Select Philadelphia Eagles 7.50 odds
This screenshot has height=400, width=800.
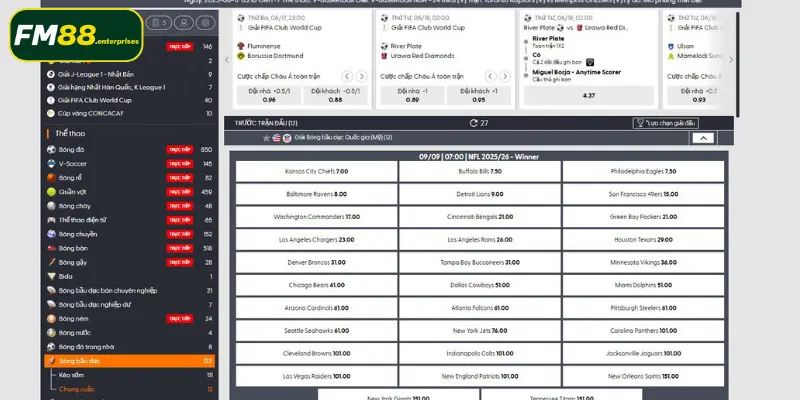point(643,171)
